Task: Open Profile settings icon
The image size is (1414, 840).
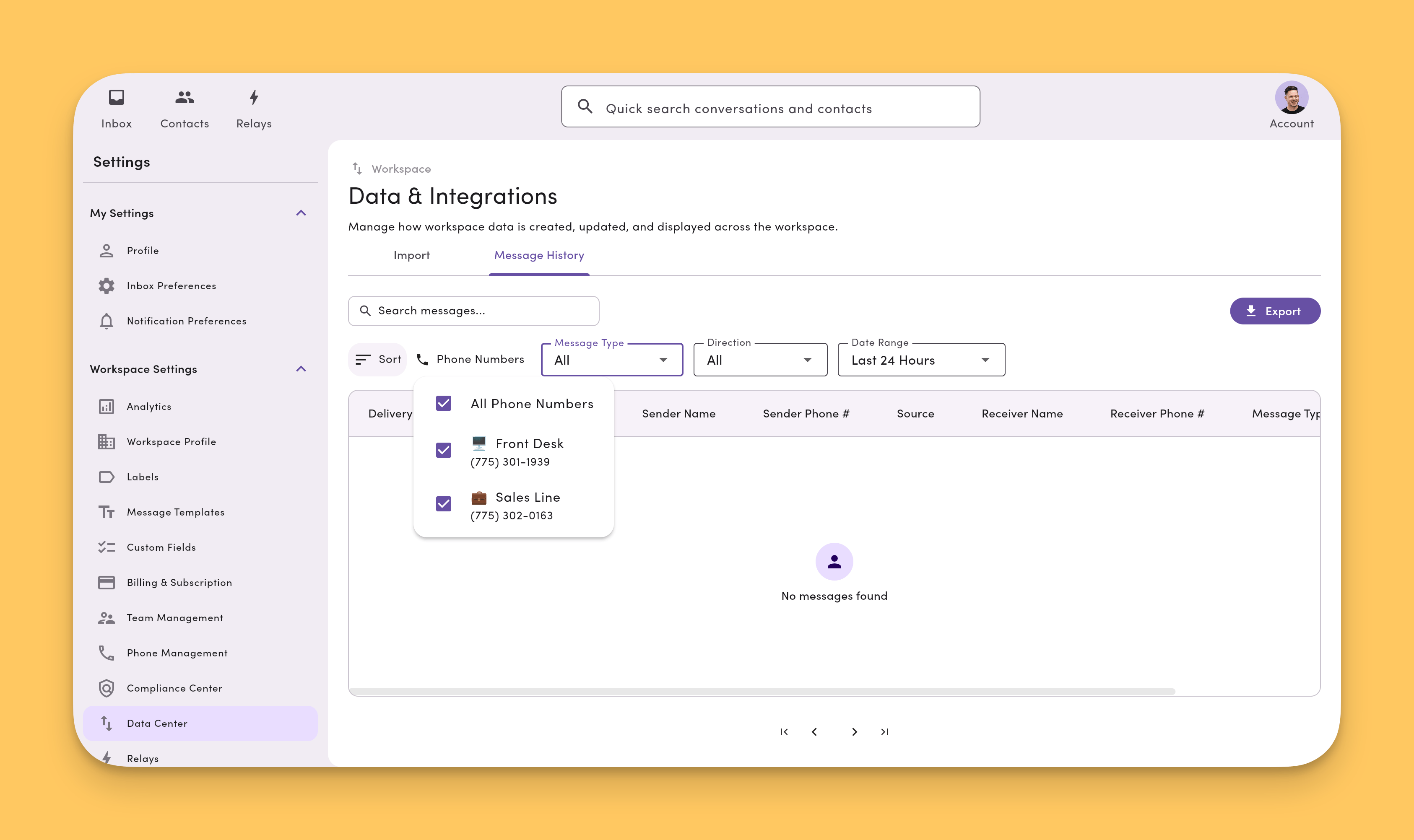Action: coord(107,251)
